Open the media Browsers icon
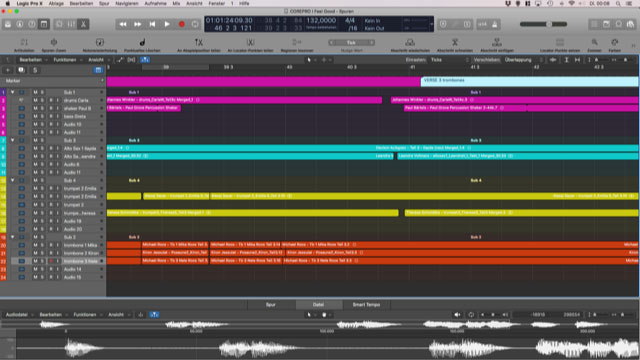 [631, 24]
